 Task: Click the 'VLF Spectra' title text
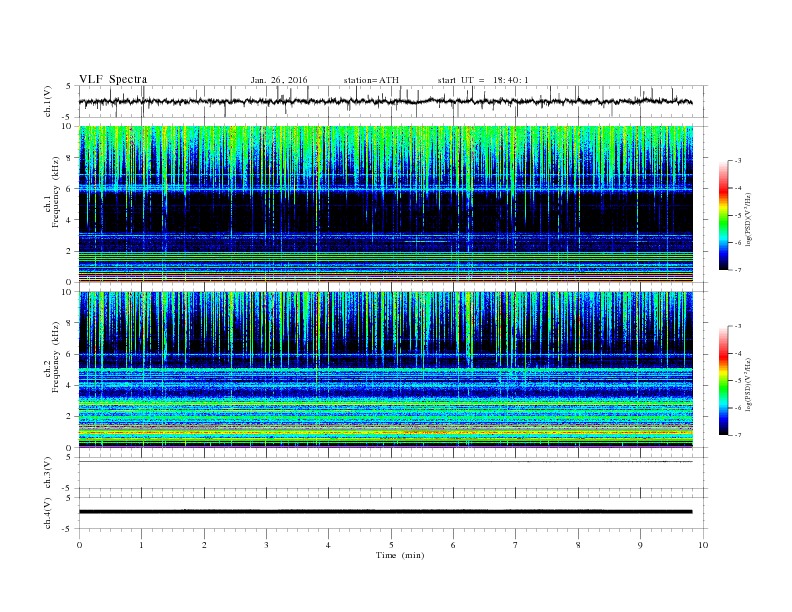click(x=113, y=79)
